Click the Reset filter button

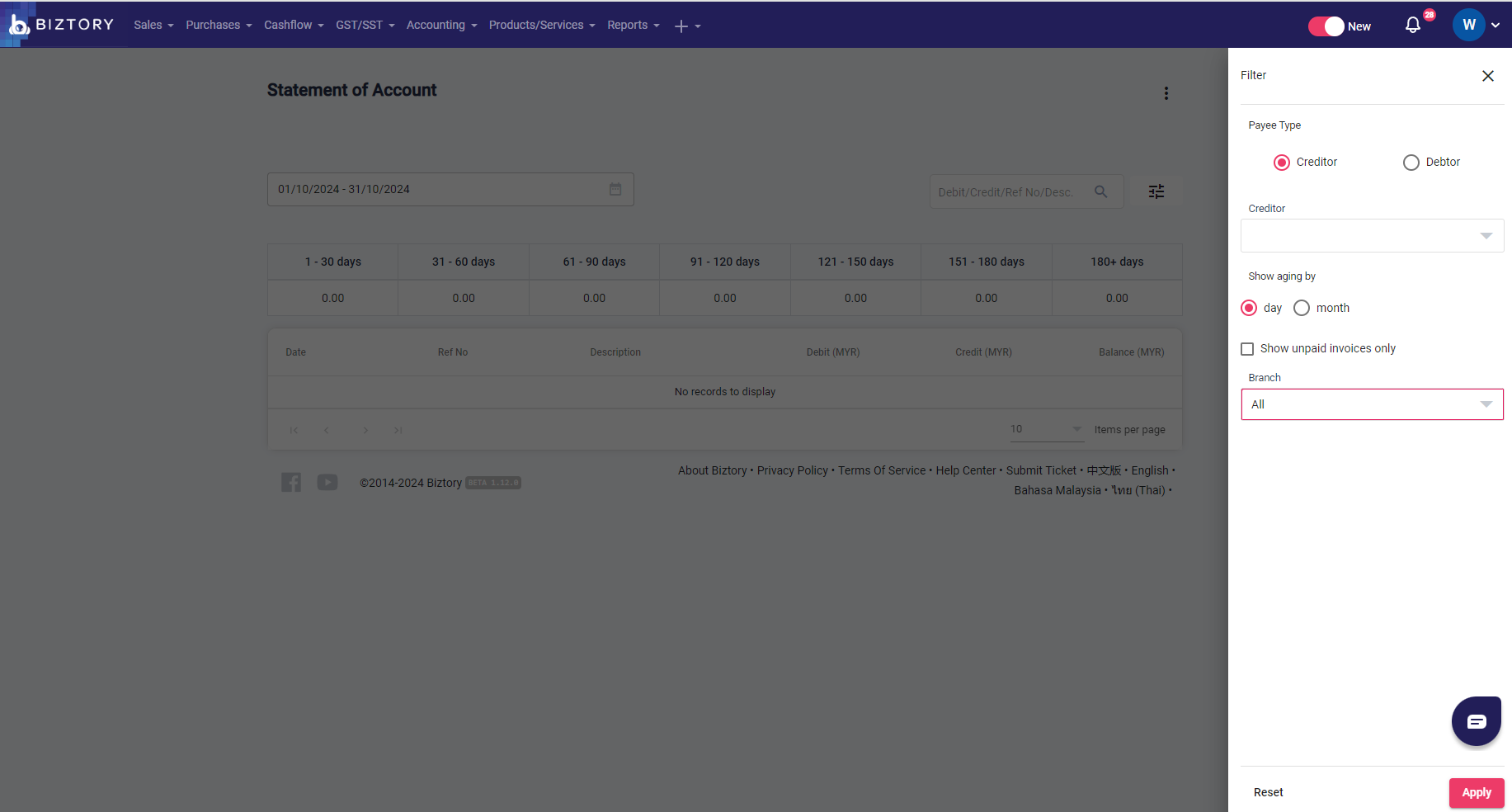(1268, 792)
